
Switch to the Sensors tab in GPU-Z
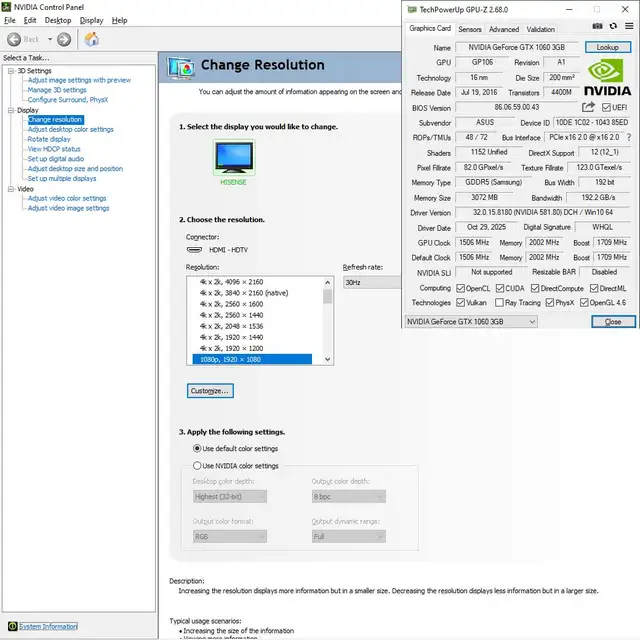(470, 29)
